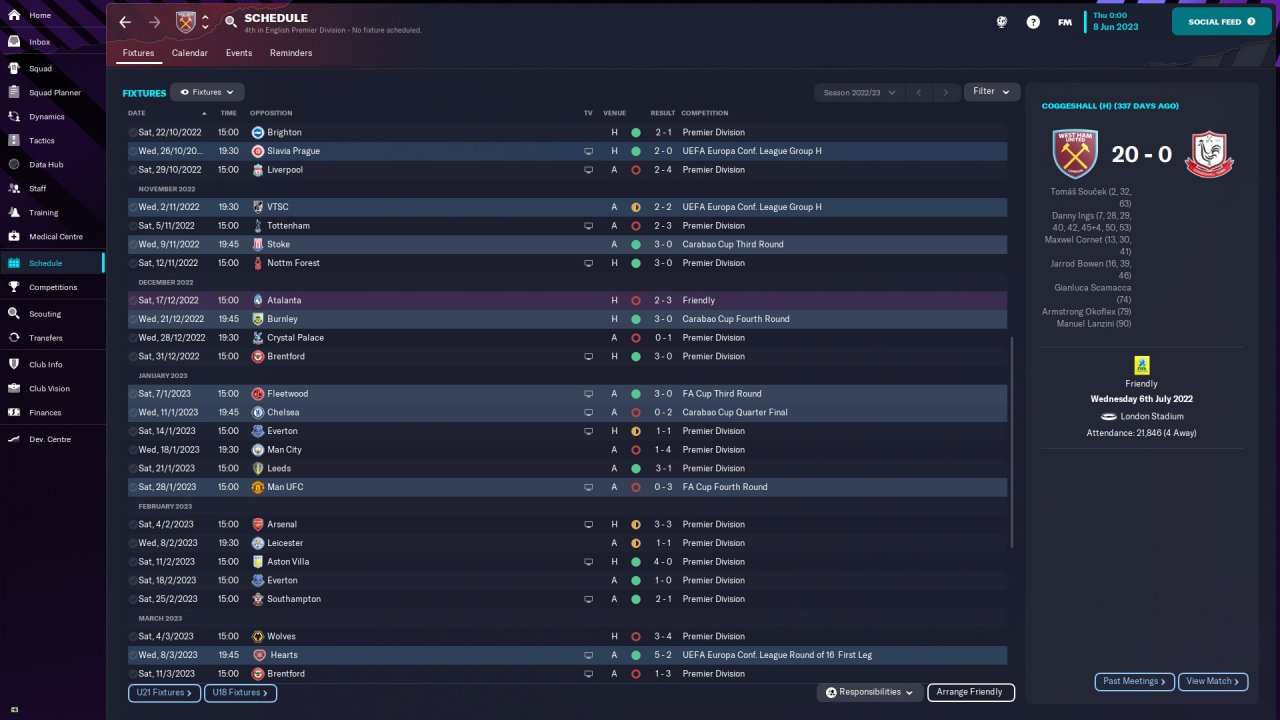Open the Fixtures view dropdown
Image resolution: width=1280 pixels, height=720 pixels.
click(207, 92)
